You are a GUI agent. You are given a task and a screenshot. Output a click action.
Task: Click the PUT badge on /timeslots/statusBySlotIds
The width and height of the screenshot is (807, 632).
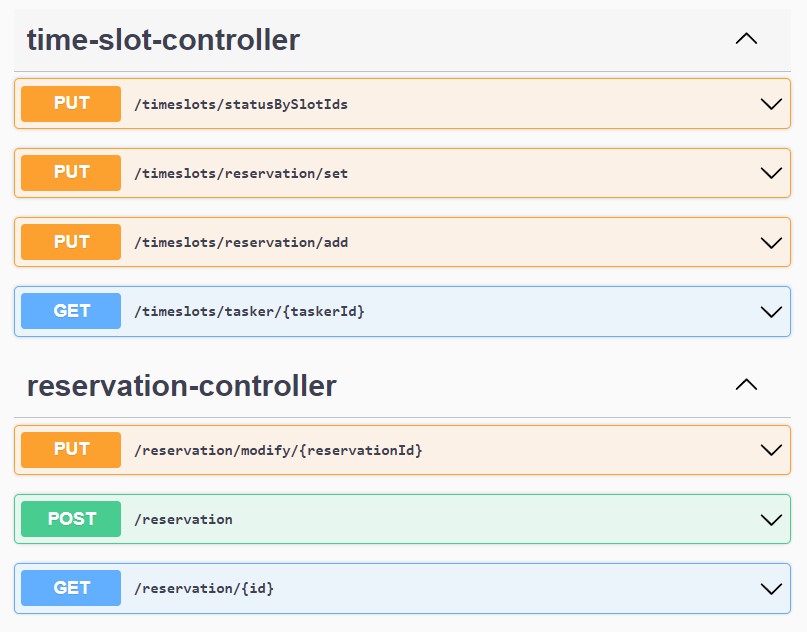[x=70, y=103]
